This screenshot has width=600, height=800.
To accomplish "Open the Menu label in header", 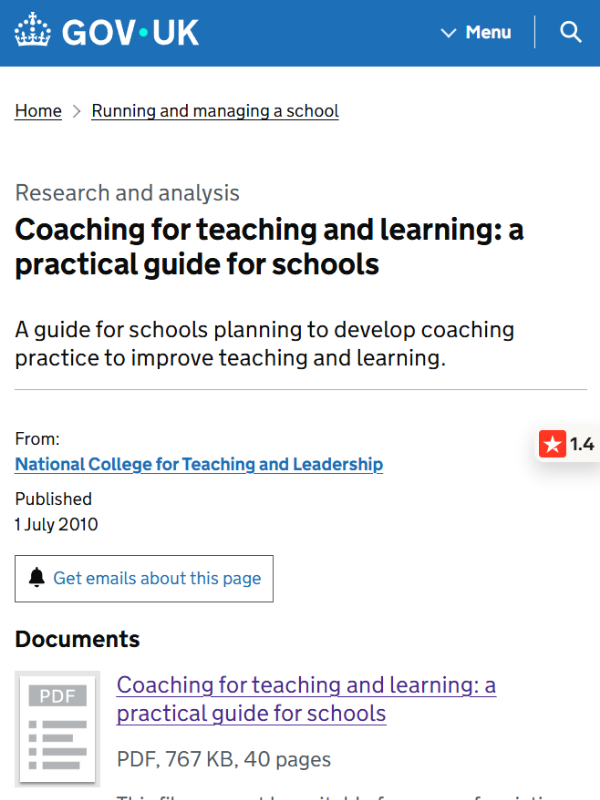I will tap(488, 32).
